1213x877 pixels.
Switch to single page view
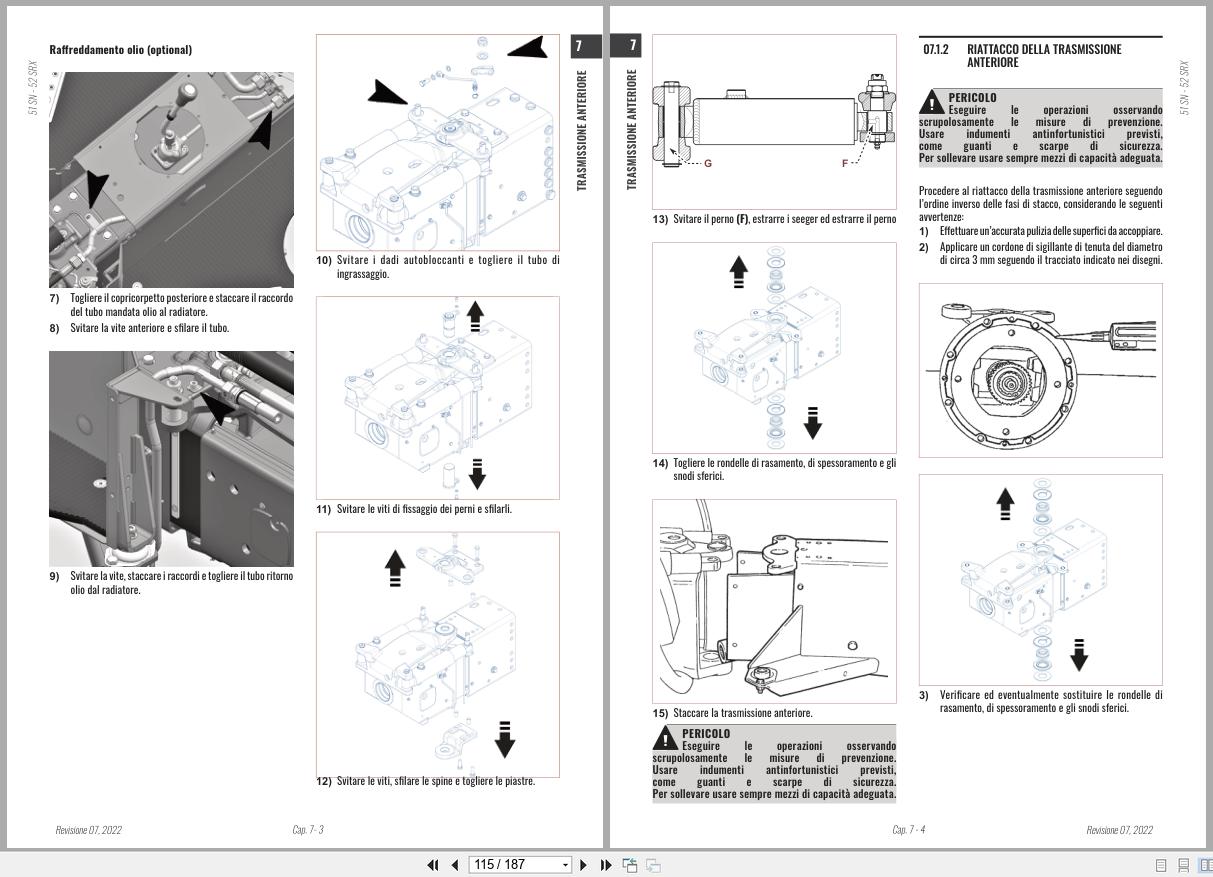coord(1161,866)
